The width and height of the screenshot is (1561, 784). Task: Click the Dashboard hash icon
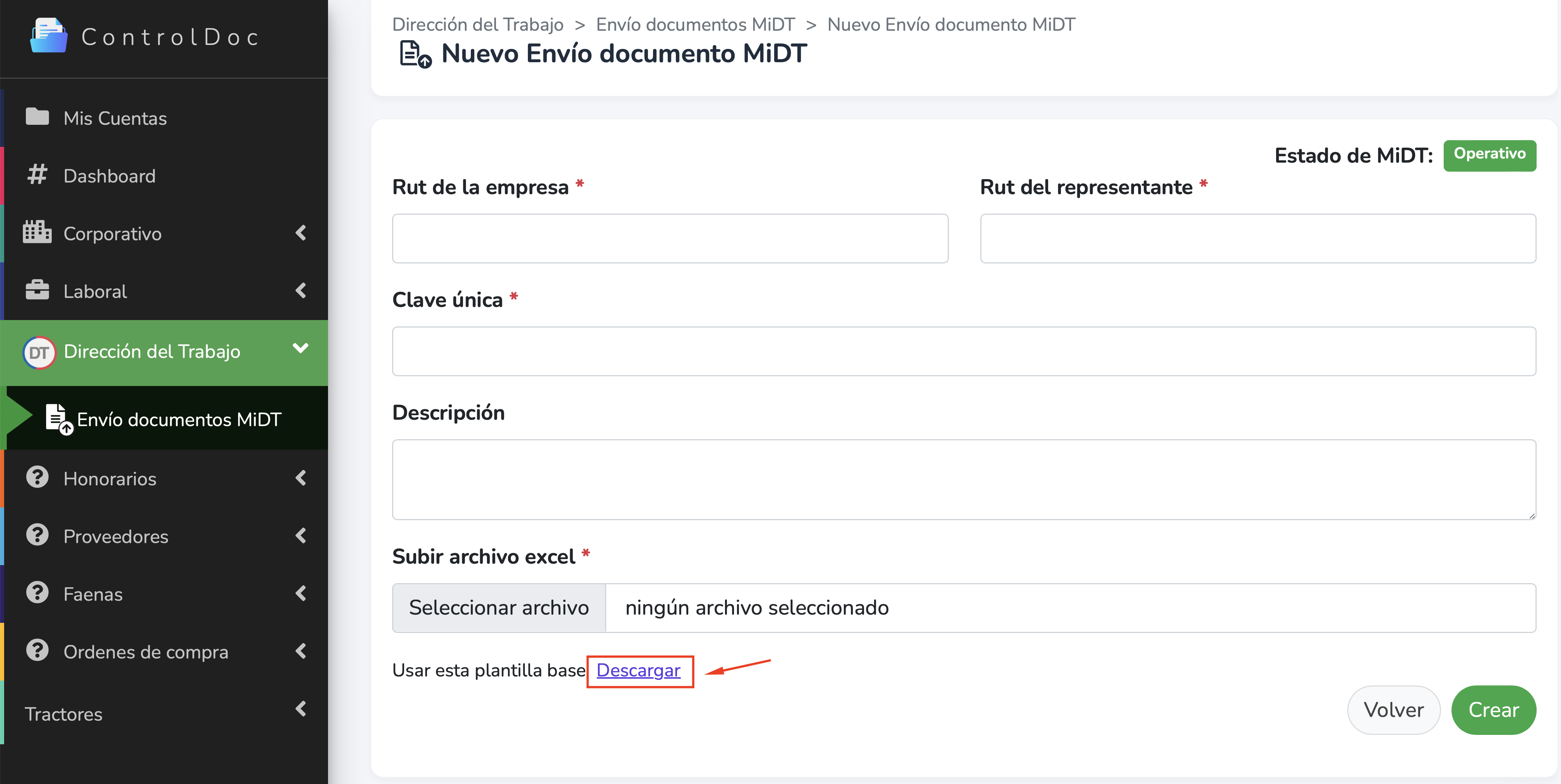(x=37, y=175)
